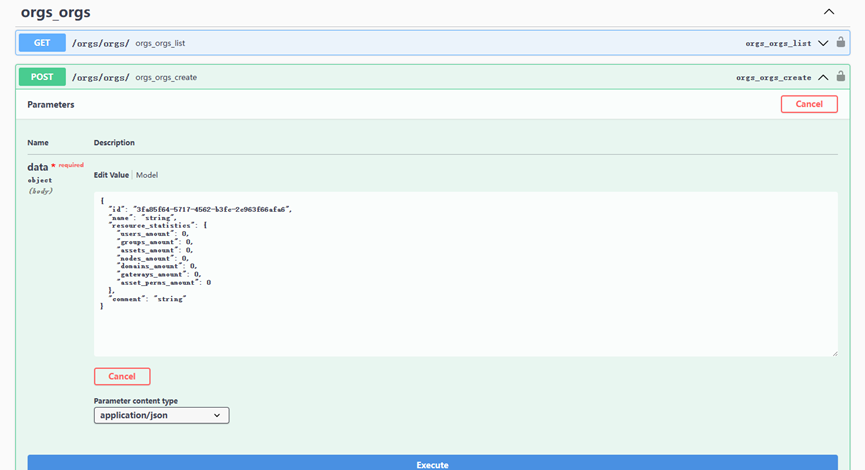The image size is (865, 470).
Task: Click the orgs_orgs tag heading
Action: (55, 13)
